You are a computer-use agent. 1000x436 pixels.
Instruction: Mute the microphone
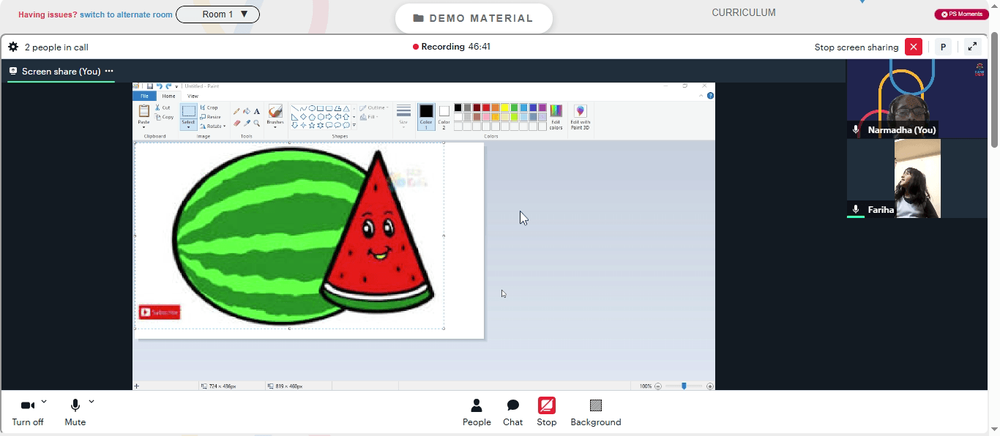[x=75, y=412]
